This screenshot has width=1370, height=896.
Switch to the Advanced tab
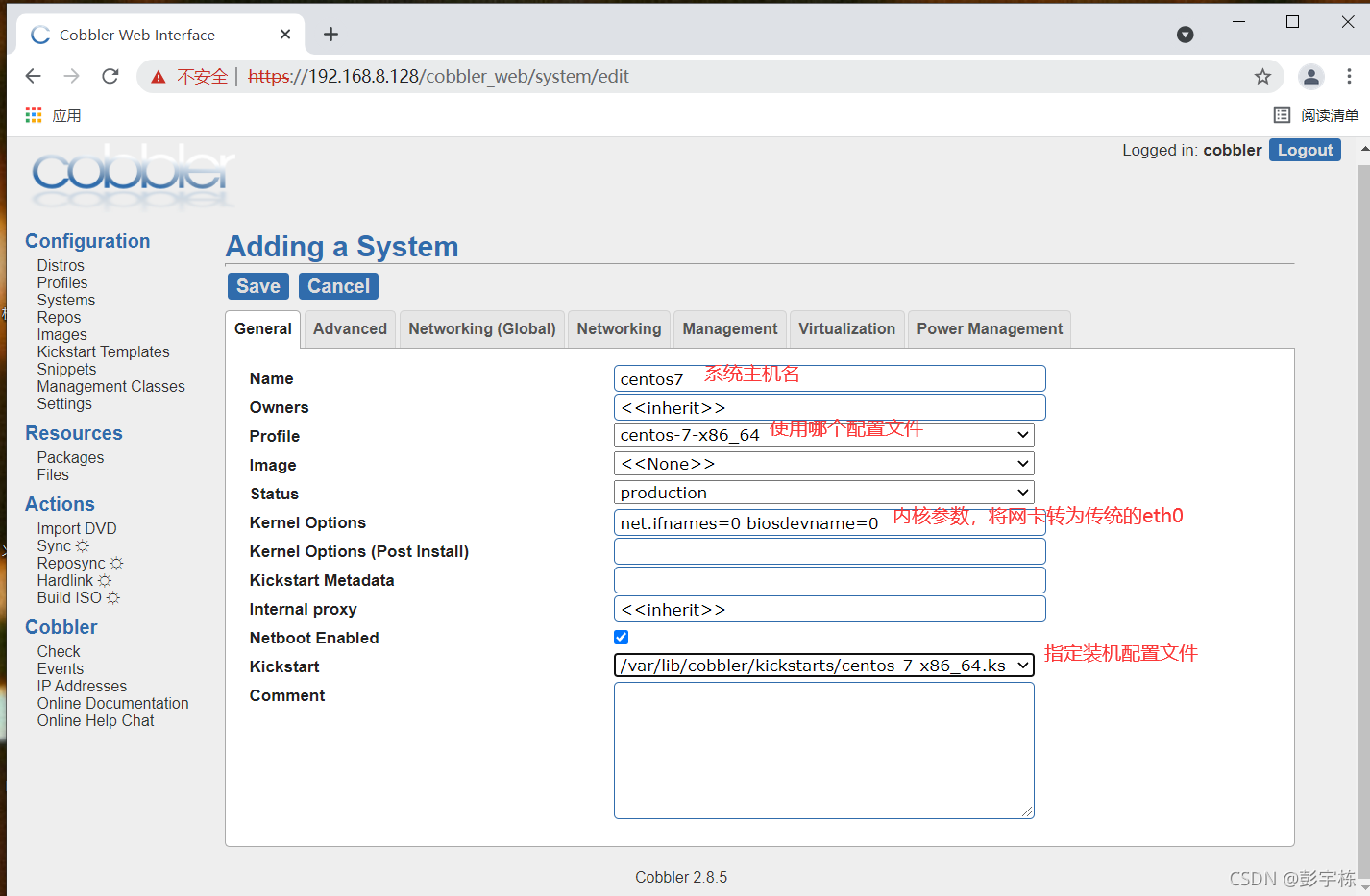point(350,328)
